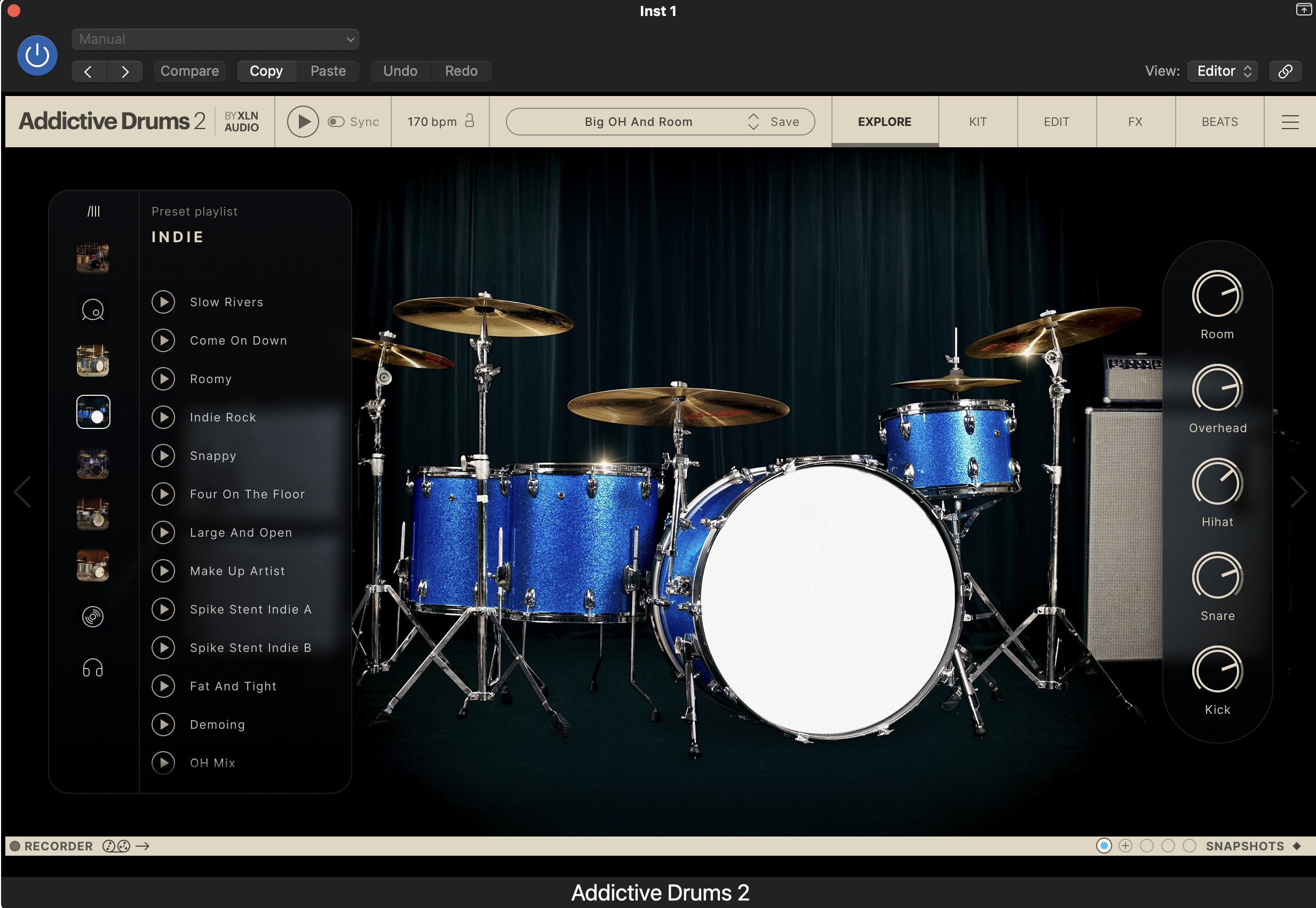This screenshot has height=908, width=1316.
Task: Start playback with the main play button
Action: 303,122
